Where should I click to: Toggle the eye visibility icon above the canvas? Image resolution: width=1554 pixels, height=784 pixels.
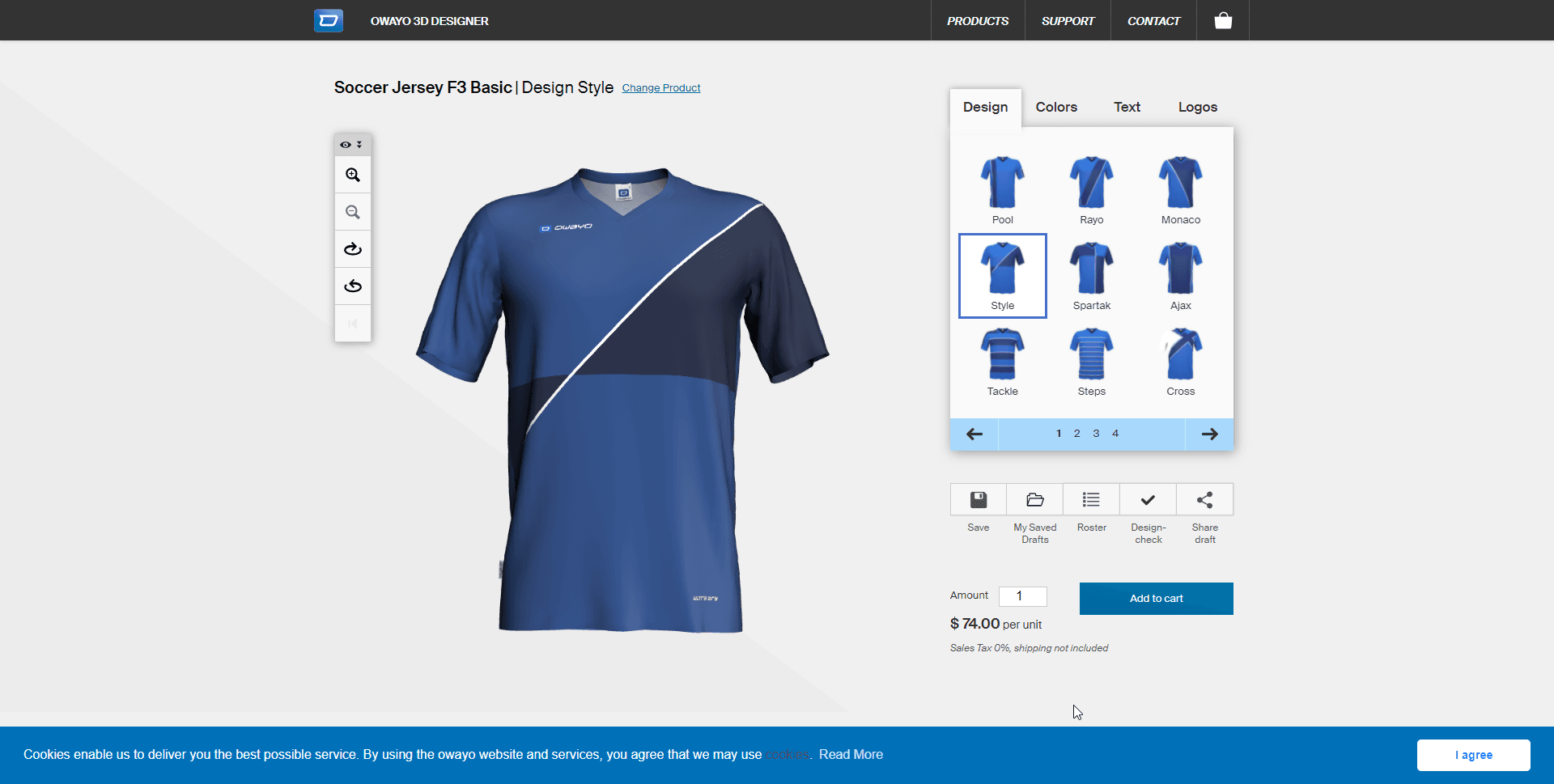[x=346, y=144]
